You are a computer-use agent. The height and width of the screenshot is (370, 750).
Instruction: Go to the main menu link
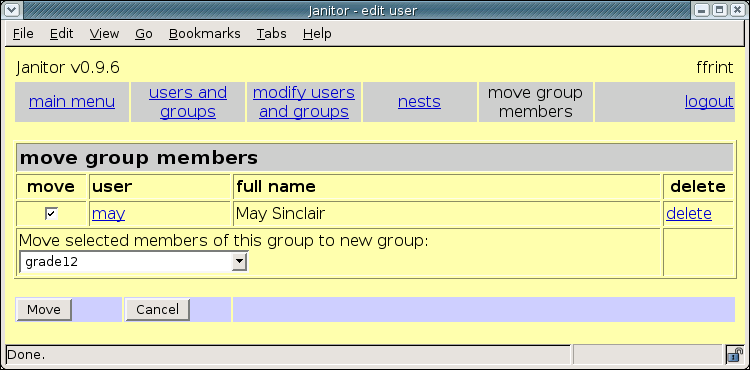click(72, 102)
